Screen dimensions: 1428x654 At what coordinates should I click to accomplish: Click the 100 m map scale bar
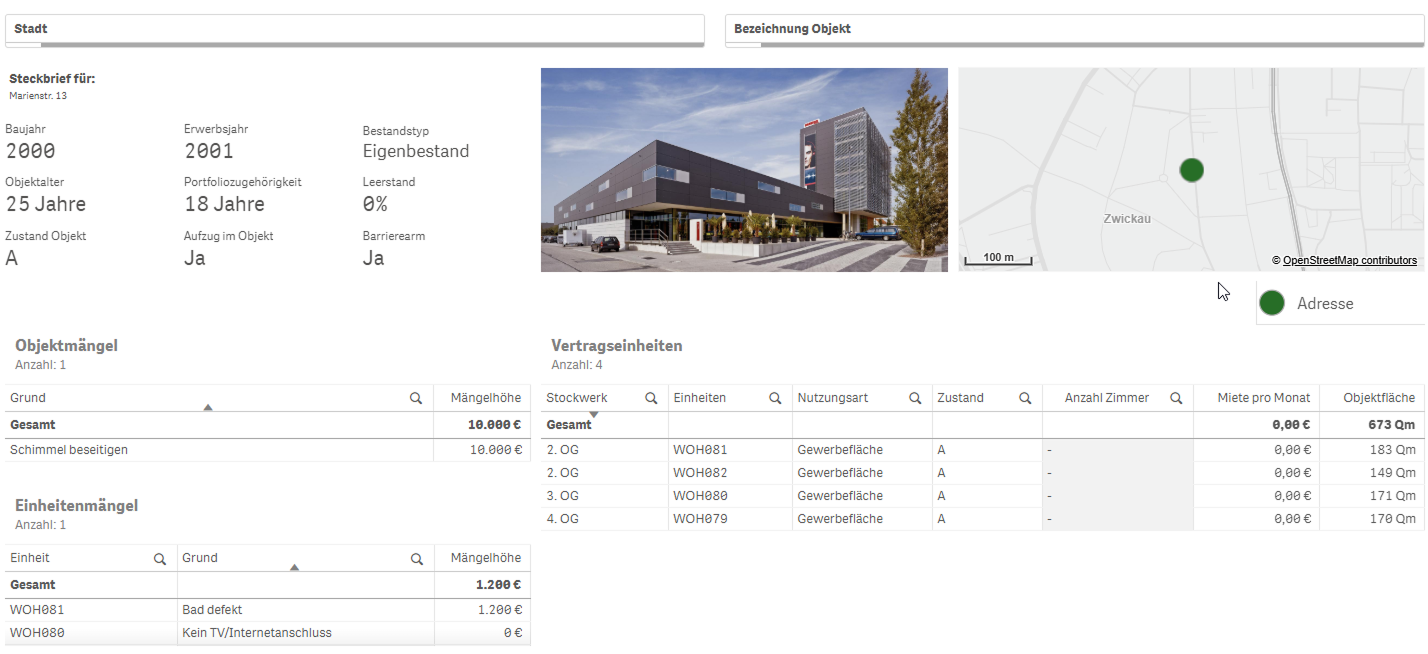click(x=998, y=259)
